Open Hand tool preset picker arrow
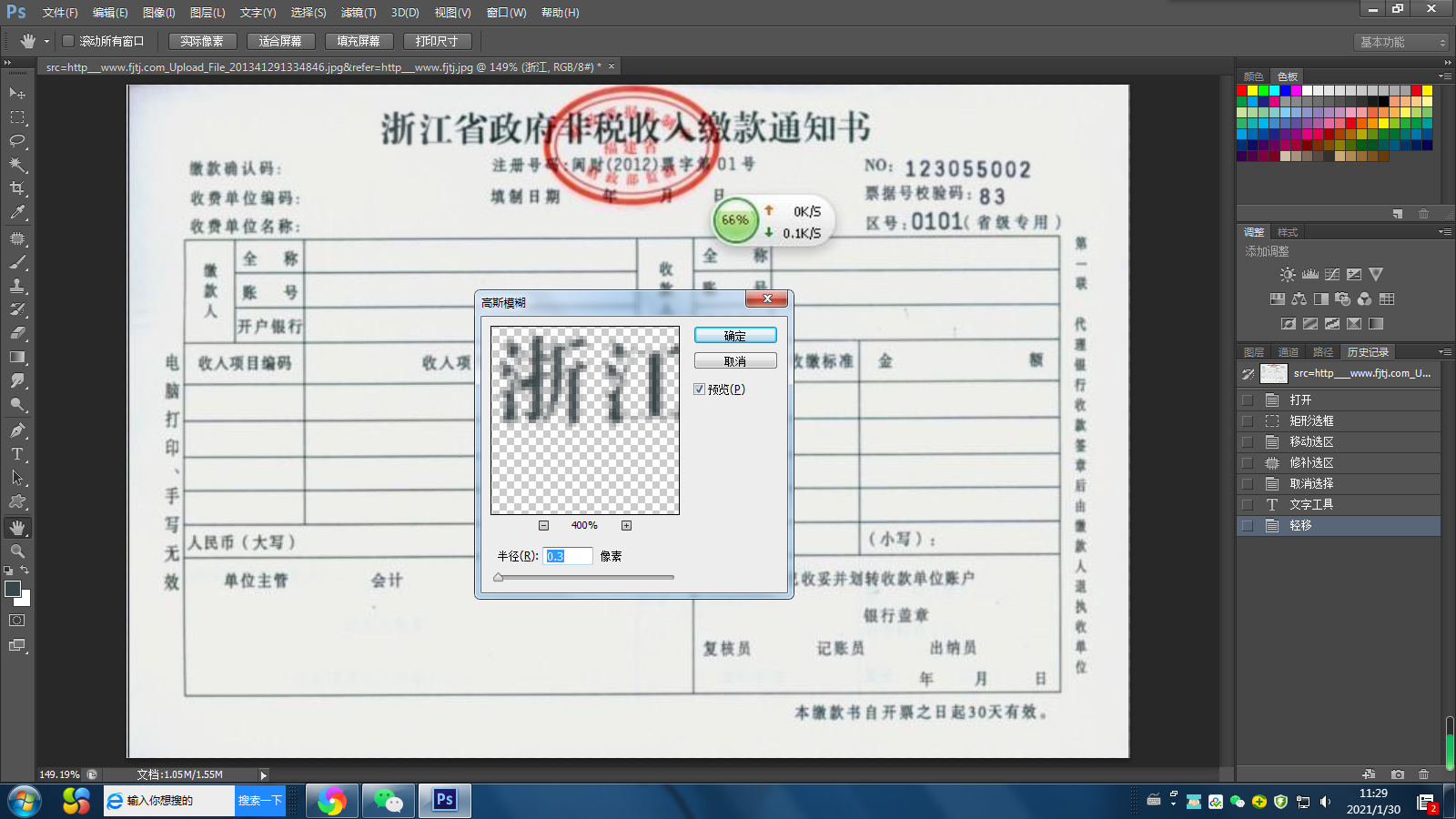 click(46, 41)
